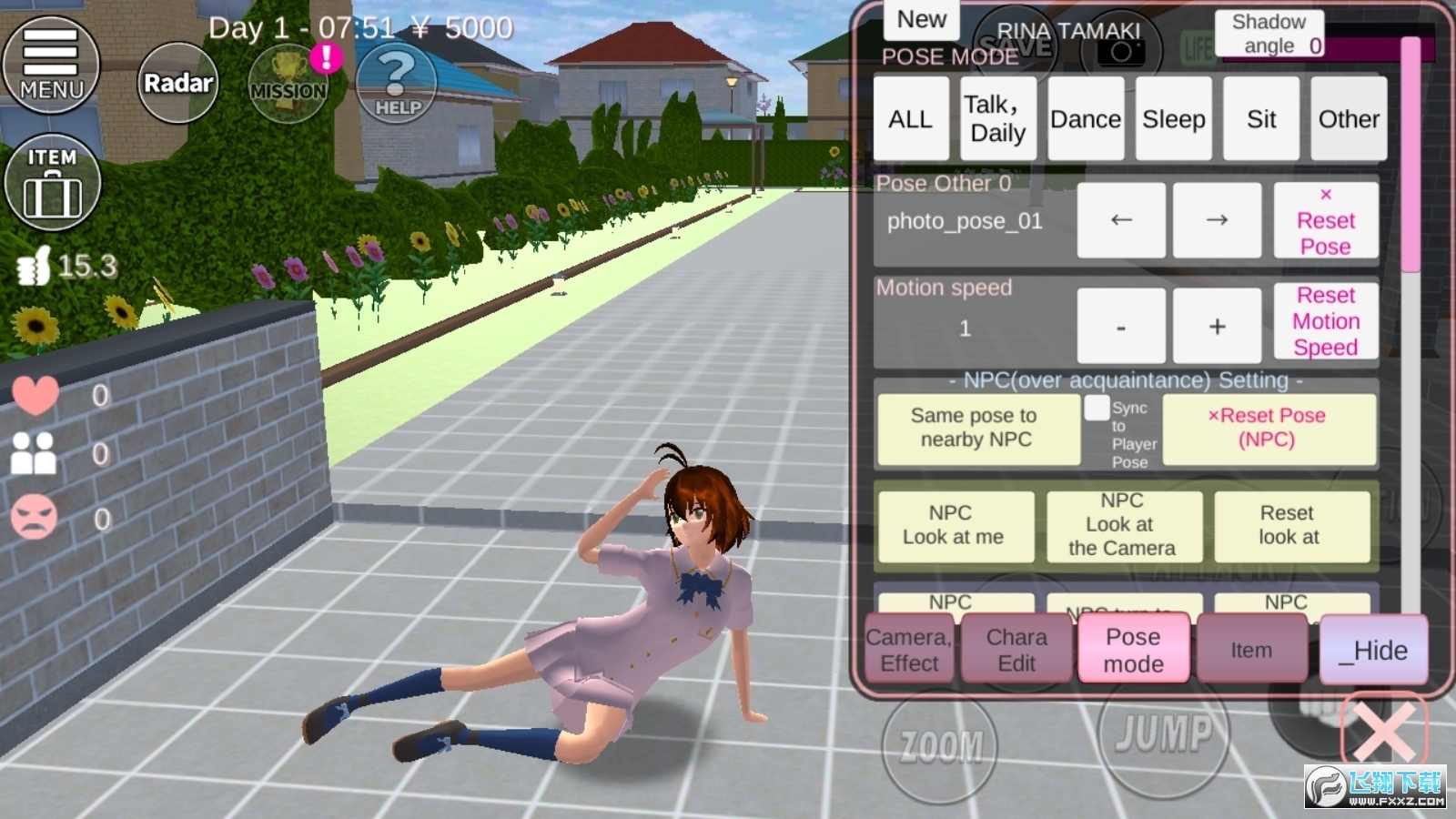Toggle NPC Look at the Camera

(1123, 525)
